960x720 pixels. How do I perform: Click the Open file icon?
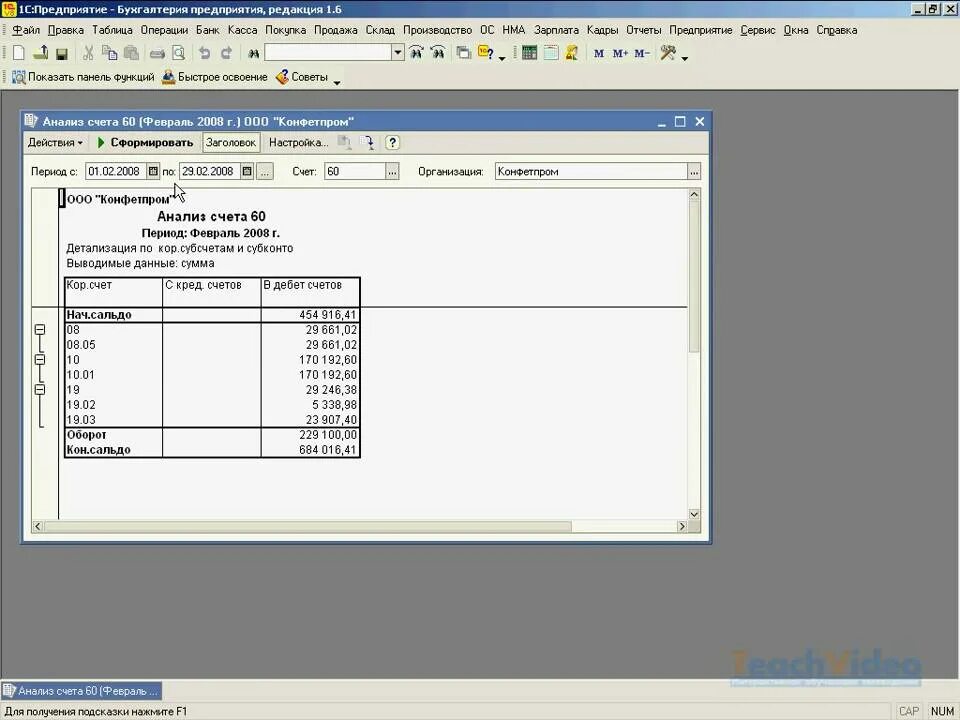pyautogui.click(x=40, y=53)
